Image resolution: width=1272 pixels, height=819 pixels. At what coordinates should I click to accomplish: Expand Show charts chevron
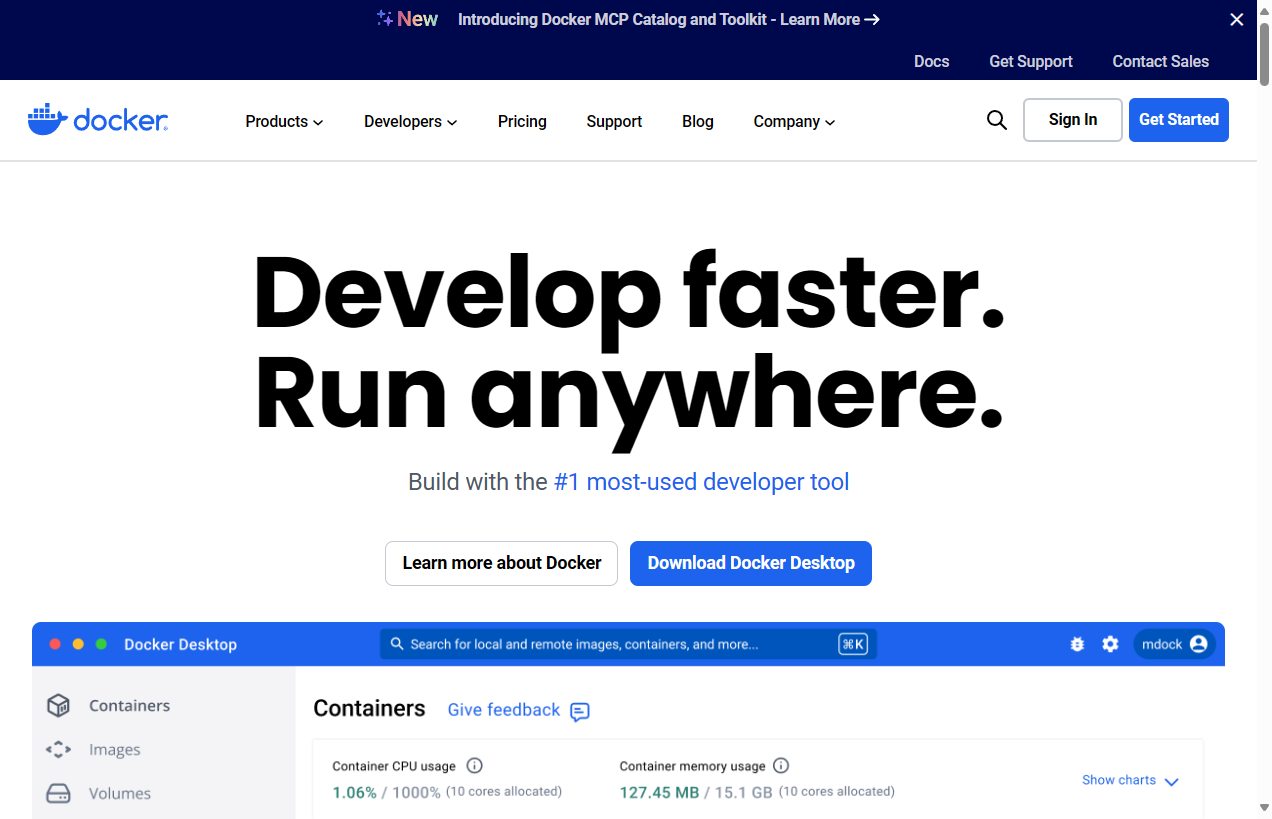[1172, 781]
